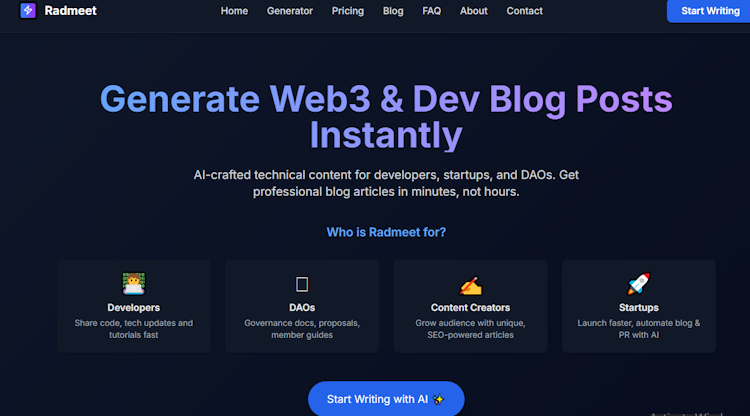Click the Developers coder emoji icon
Screen dimensions: 750x416
pos(133,284)
